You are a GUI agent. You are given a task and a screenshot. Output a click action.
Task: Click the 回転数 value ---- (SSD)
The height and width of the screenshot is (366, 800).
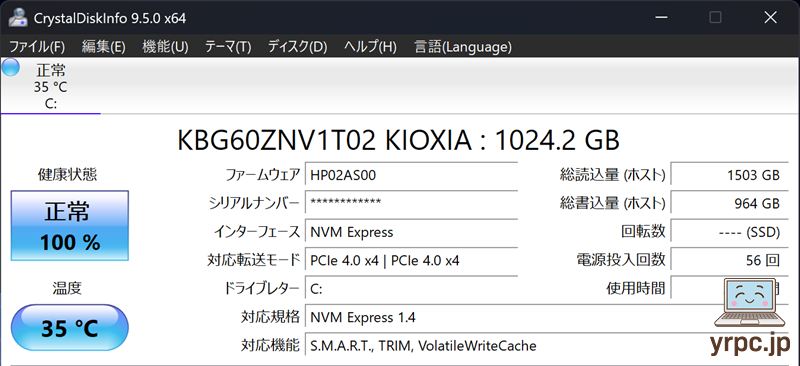pyautogui.click(x=729, y=232)
